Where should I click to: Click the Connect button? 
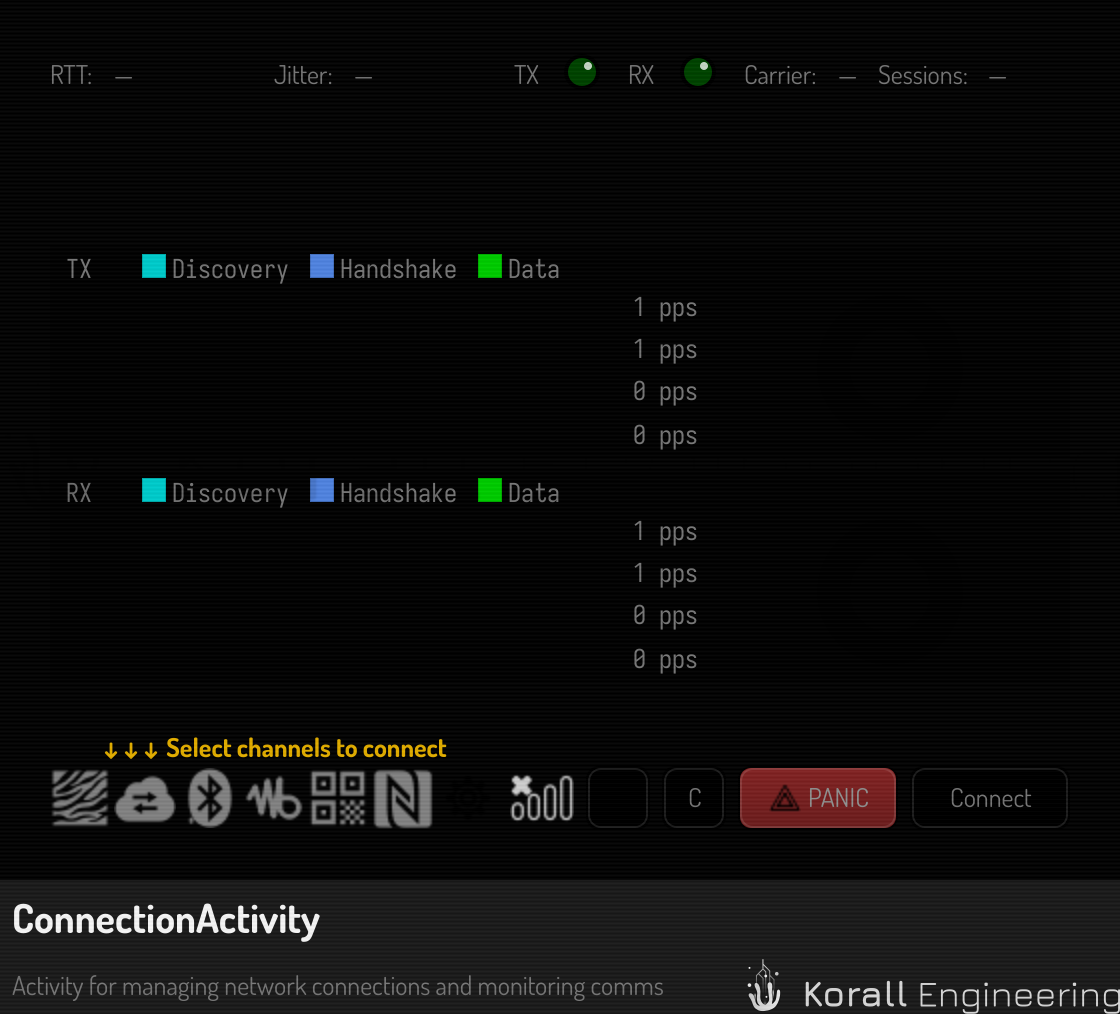tap(990, 798)
